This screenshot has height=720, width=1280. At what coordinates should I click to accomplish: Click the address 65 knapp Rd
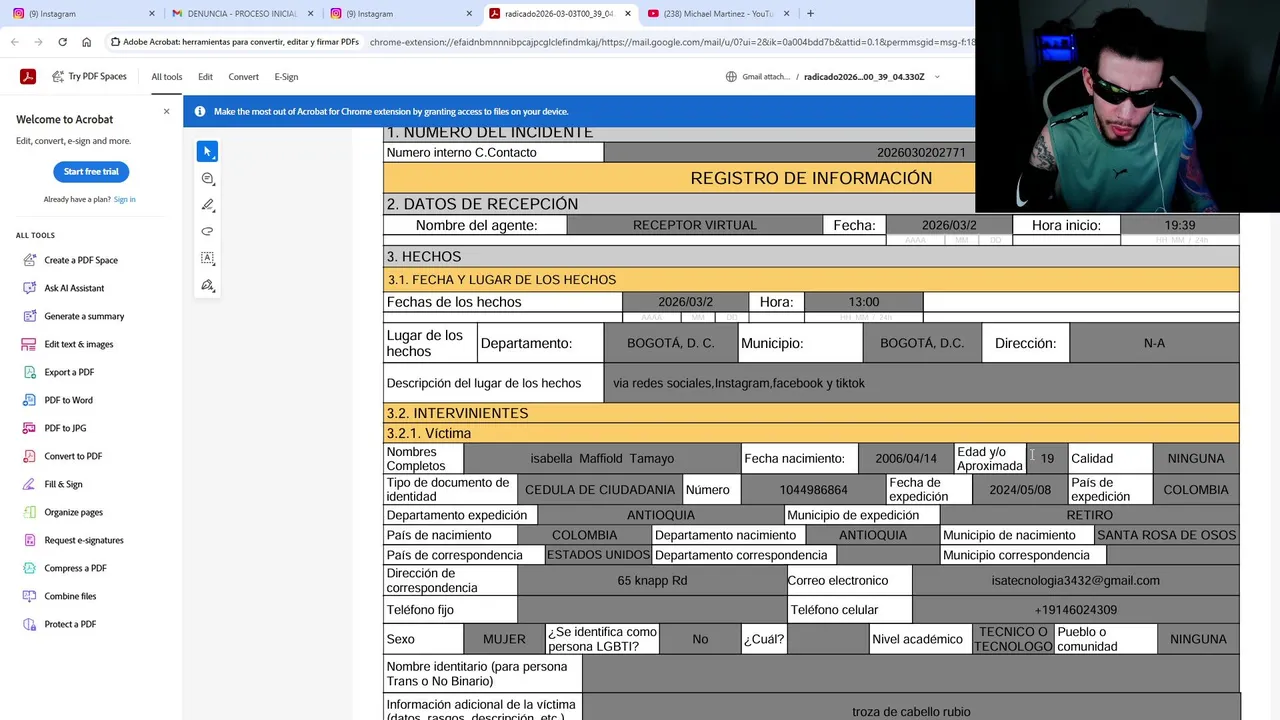click(652, 580)
